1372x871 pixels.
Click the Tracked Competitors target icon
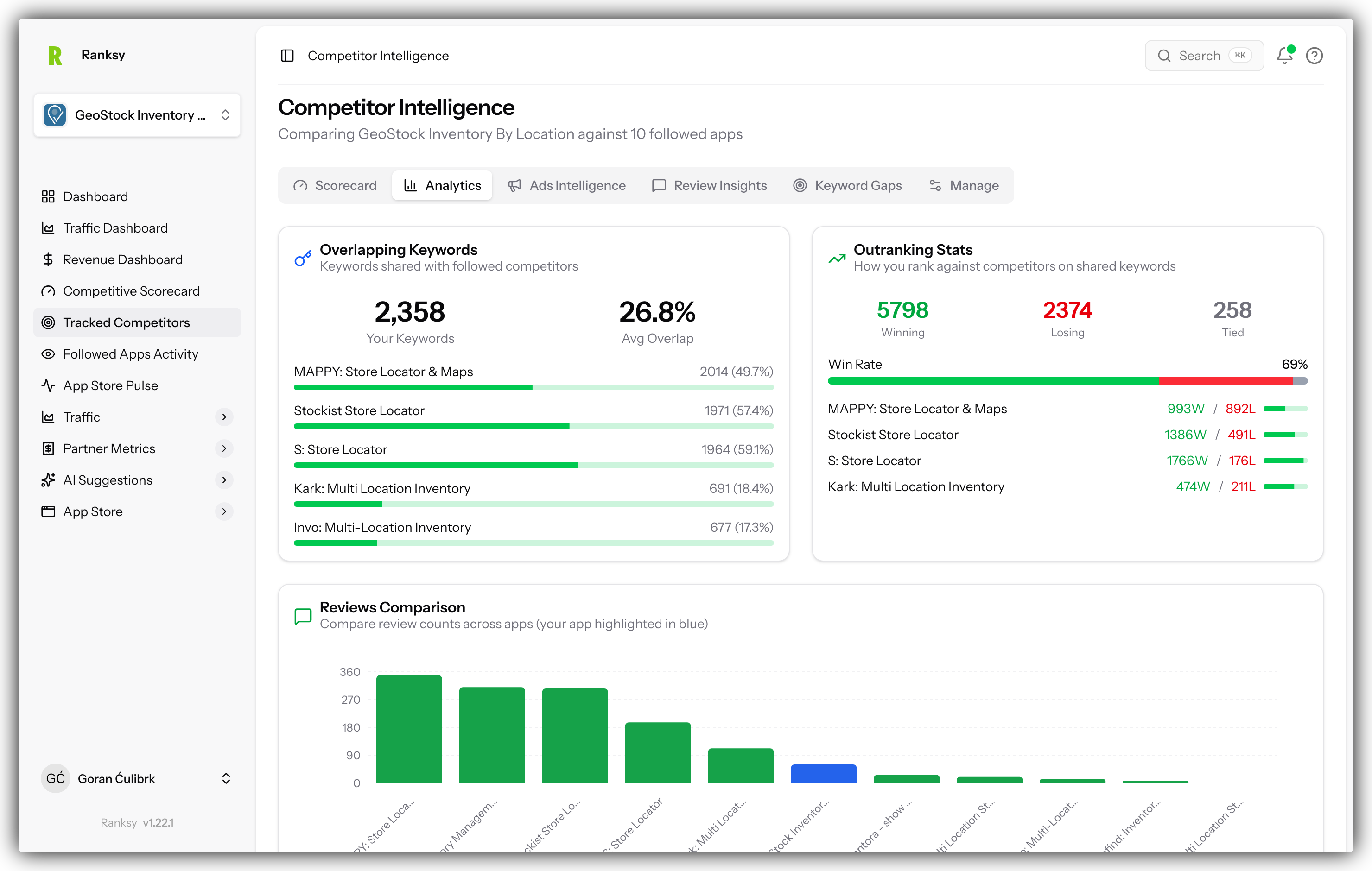(48, 322)
